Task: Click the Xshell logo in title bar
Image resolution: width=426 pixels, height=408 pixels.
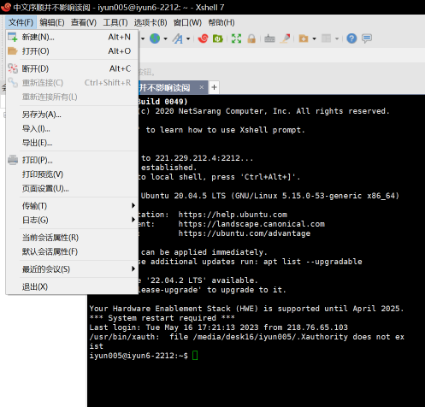Action: tap(6, 7)
